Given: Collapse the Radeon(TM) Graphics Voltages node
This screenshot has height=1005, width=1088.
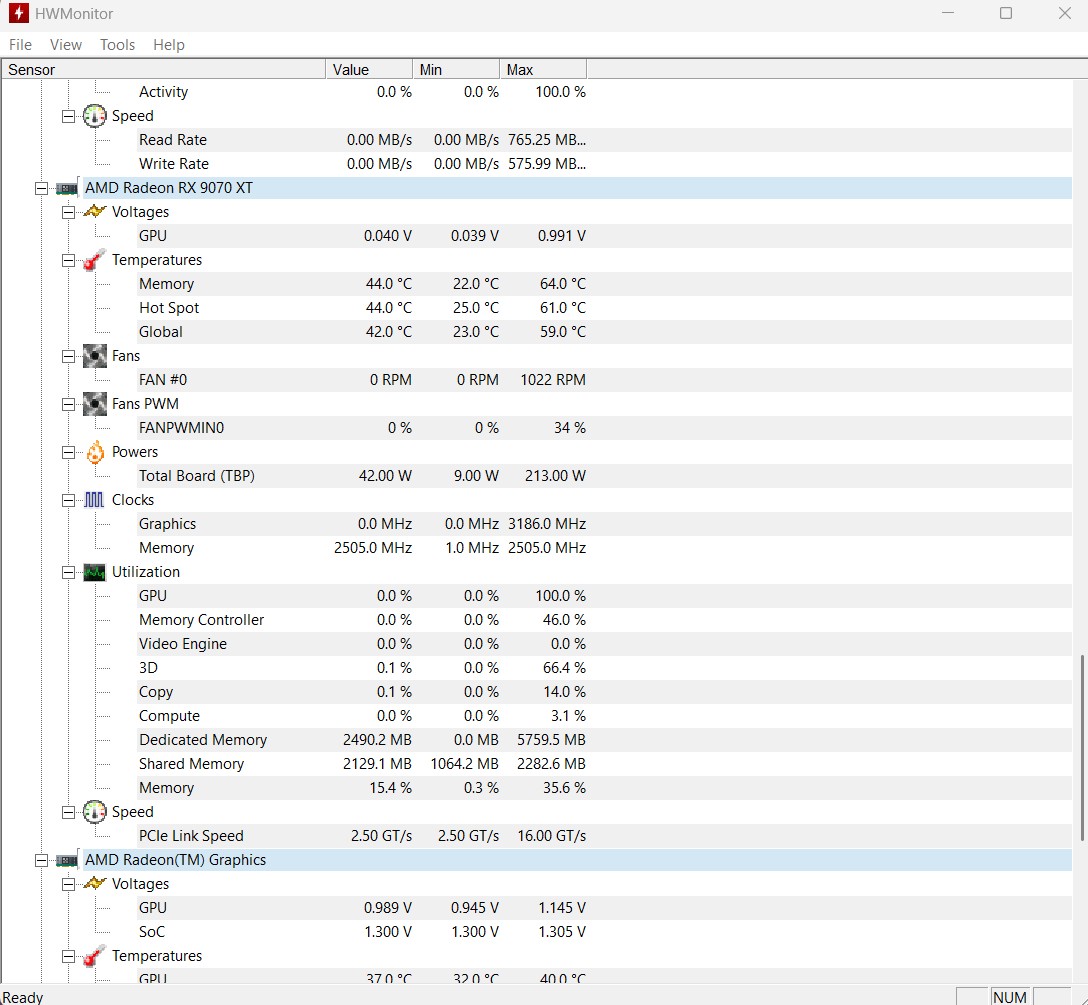Looking at the screenshot, I should point(68,884).
